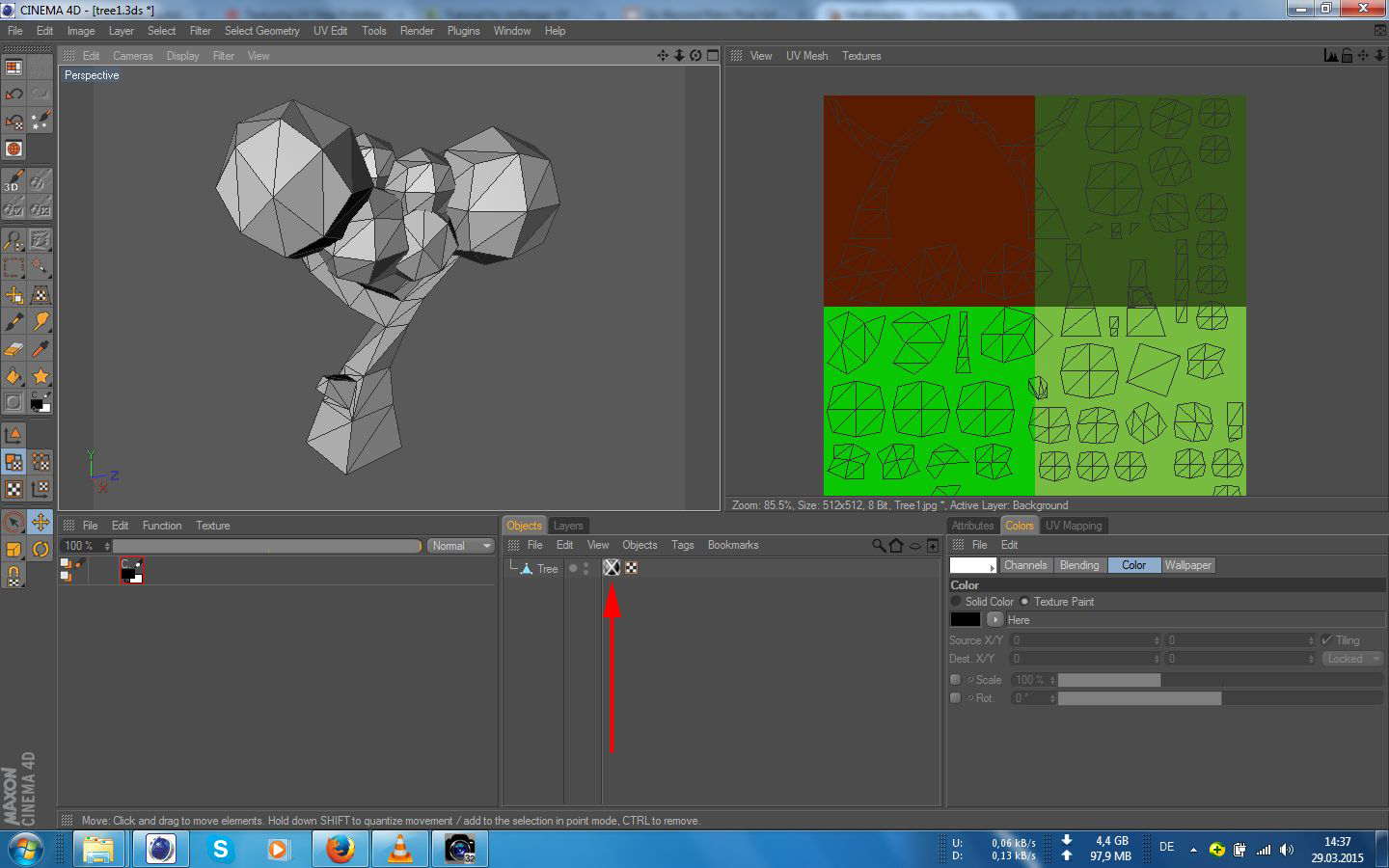Toggle the Tiling checkbox
The image size is (1389, 868).
(x=1327, y=640)
